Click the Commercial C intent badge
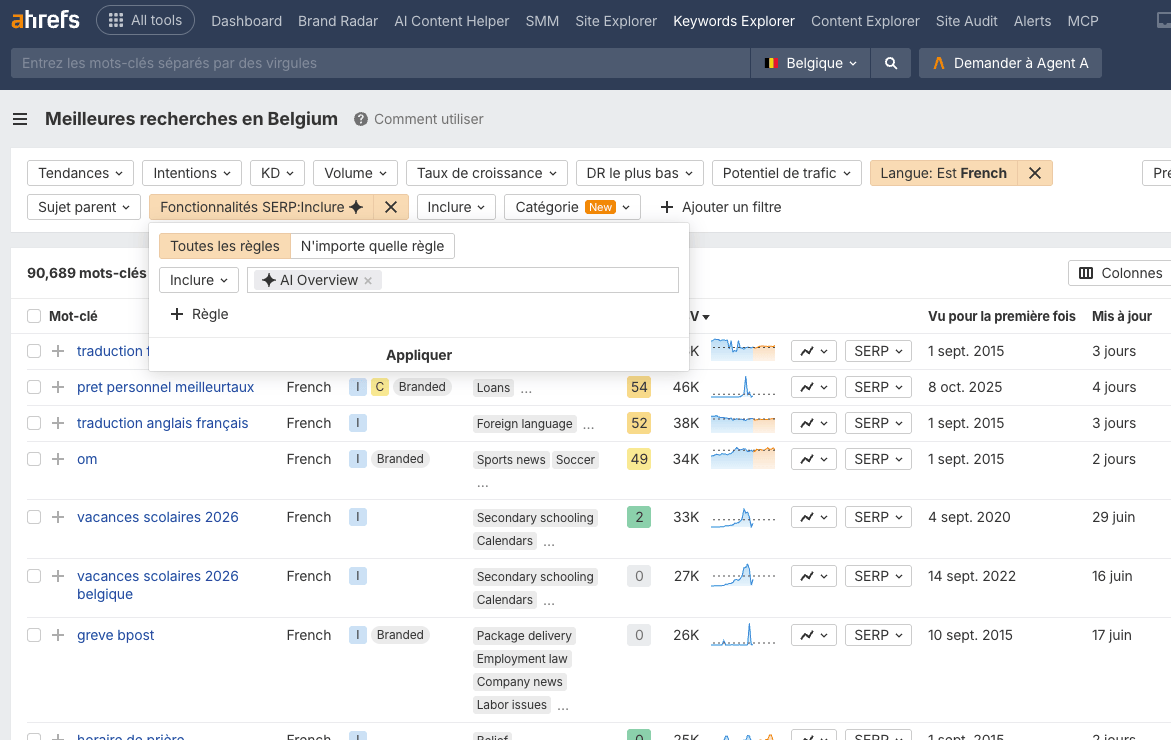This screenshot has width=1171, height=740. click(379, 387)
